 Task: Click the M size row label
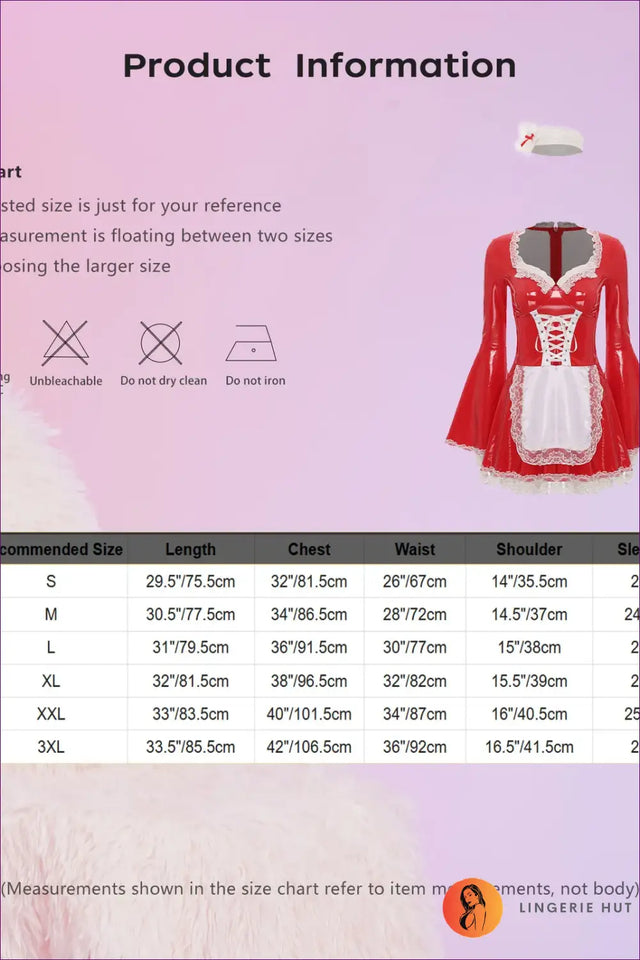click(x=51, y=614)
